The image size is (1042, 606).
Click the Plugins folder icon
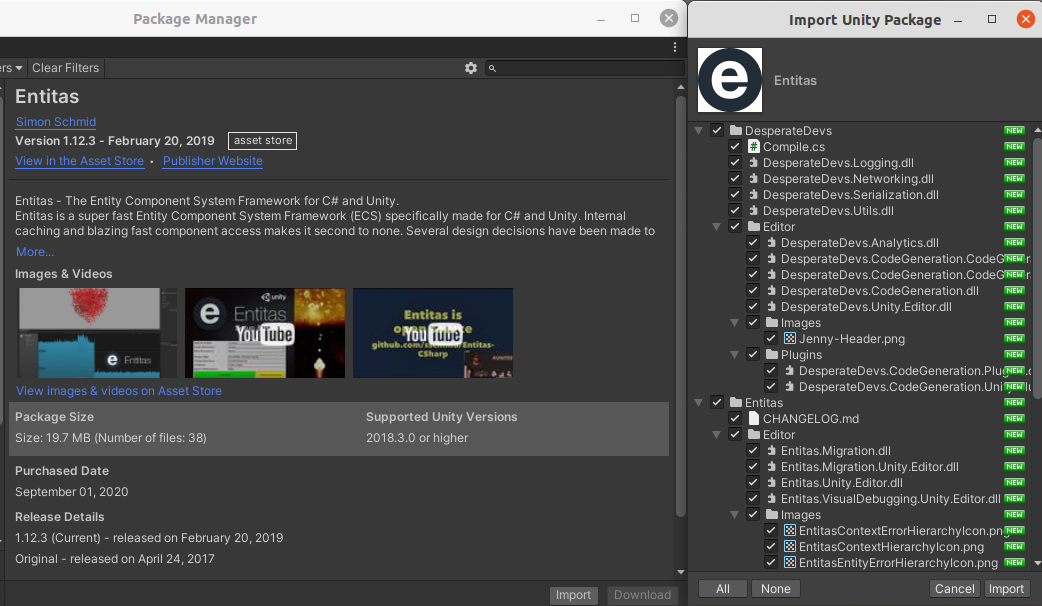(772, 354)
